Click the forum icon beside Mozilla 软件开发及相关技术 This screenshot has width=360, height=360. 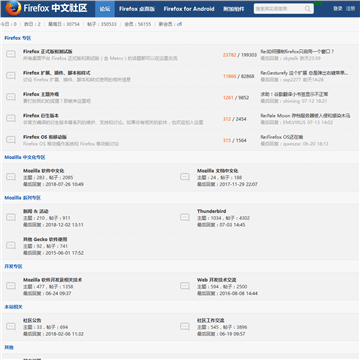pyautogui.click(x=11, y=286)
